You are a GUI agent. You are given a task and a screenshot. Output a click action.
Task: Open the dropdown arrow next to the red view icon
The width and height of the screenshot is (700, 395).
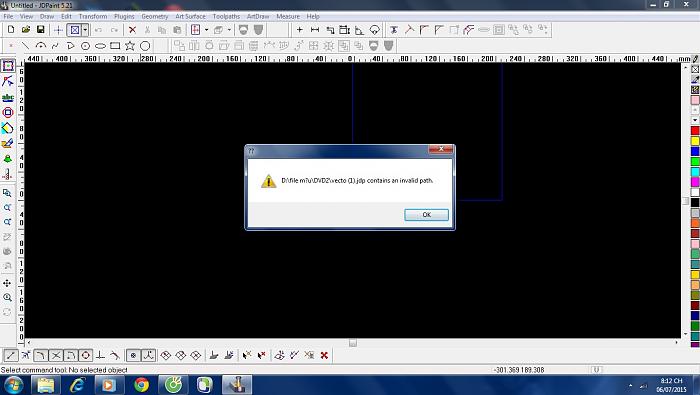[x=206, y=30]
